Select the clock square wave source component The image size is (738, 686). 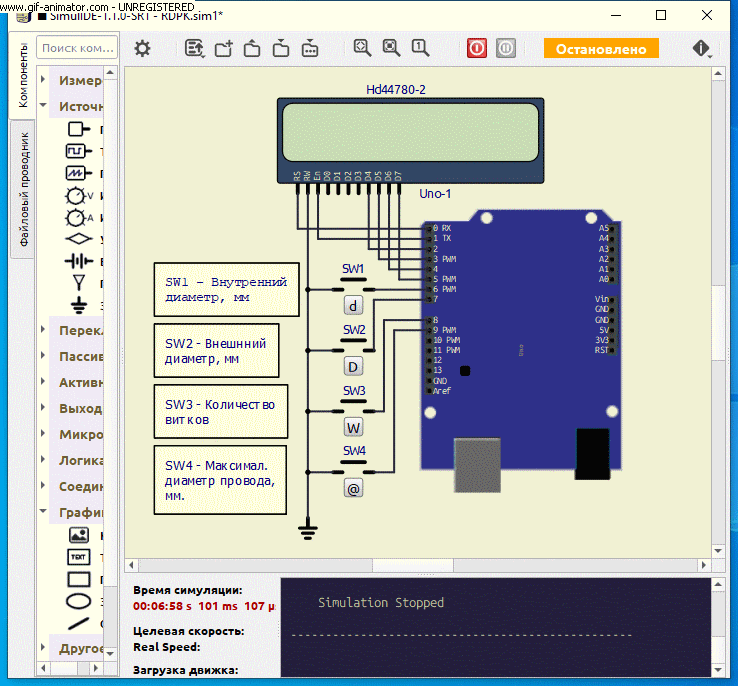pos(79,151)
